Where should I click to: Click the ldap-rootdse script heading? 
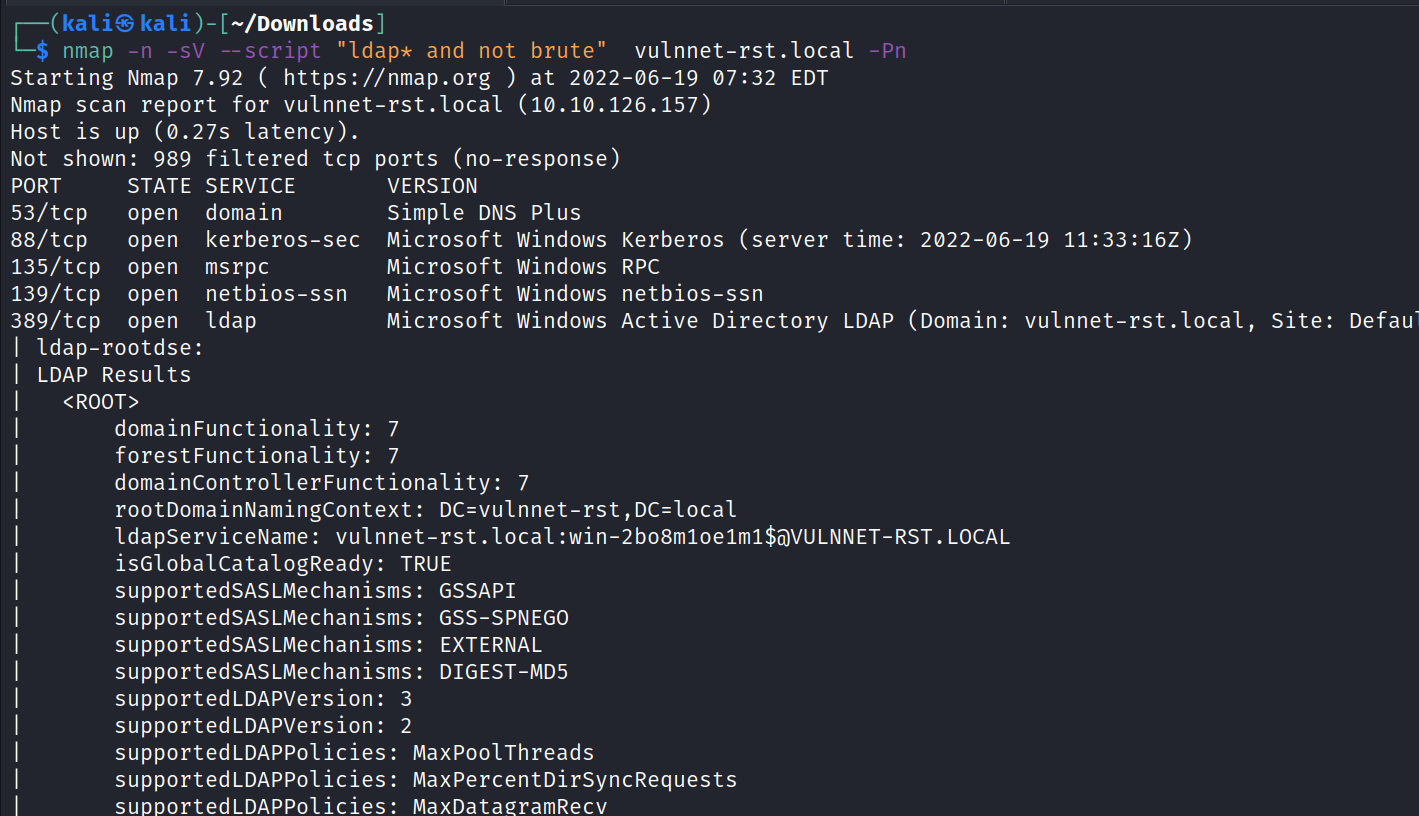120,348
